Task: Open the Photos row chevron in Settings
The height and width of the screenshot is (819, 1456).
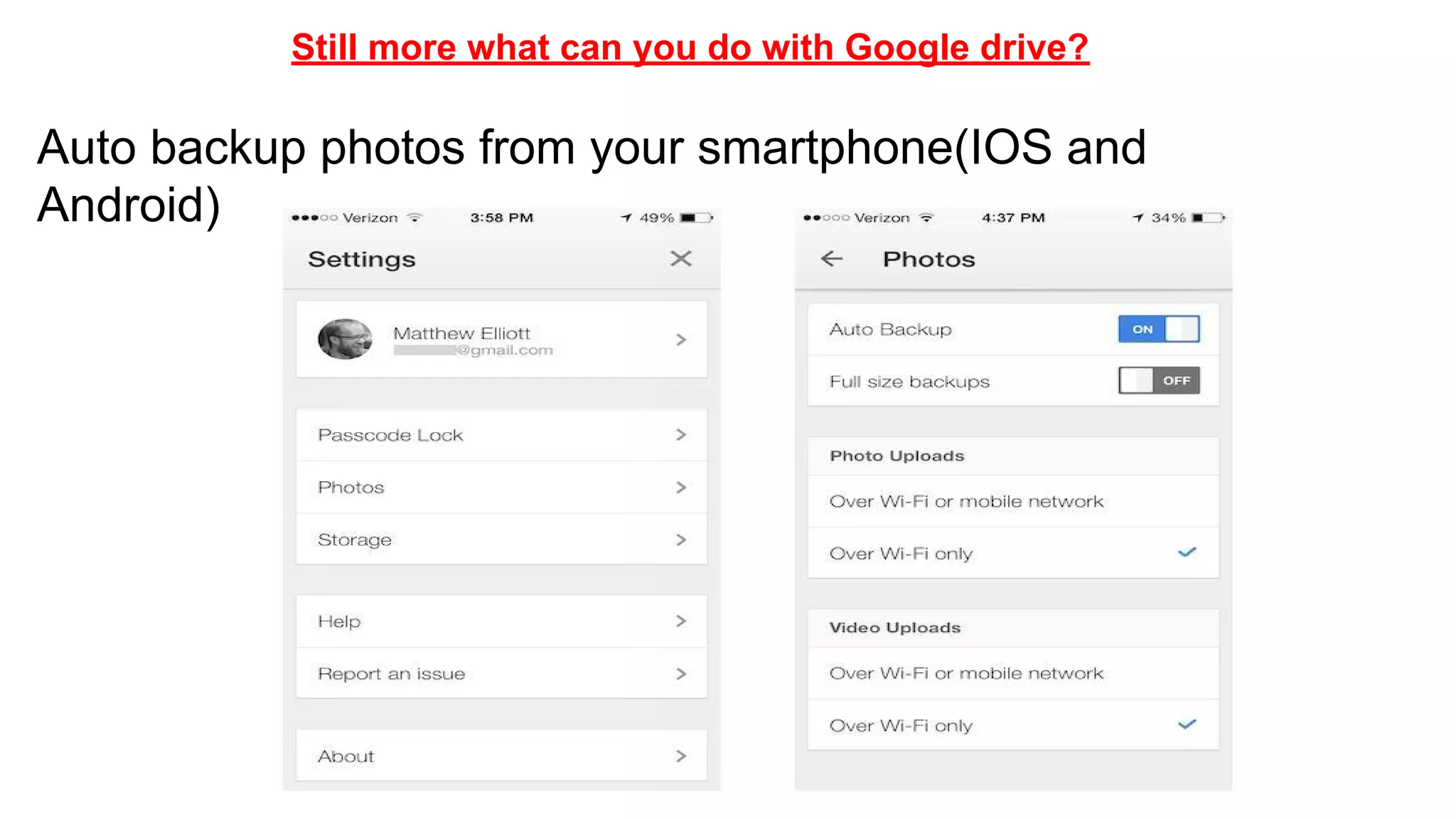Action: (680, 487)
